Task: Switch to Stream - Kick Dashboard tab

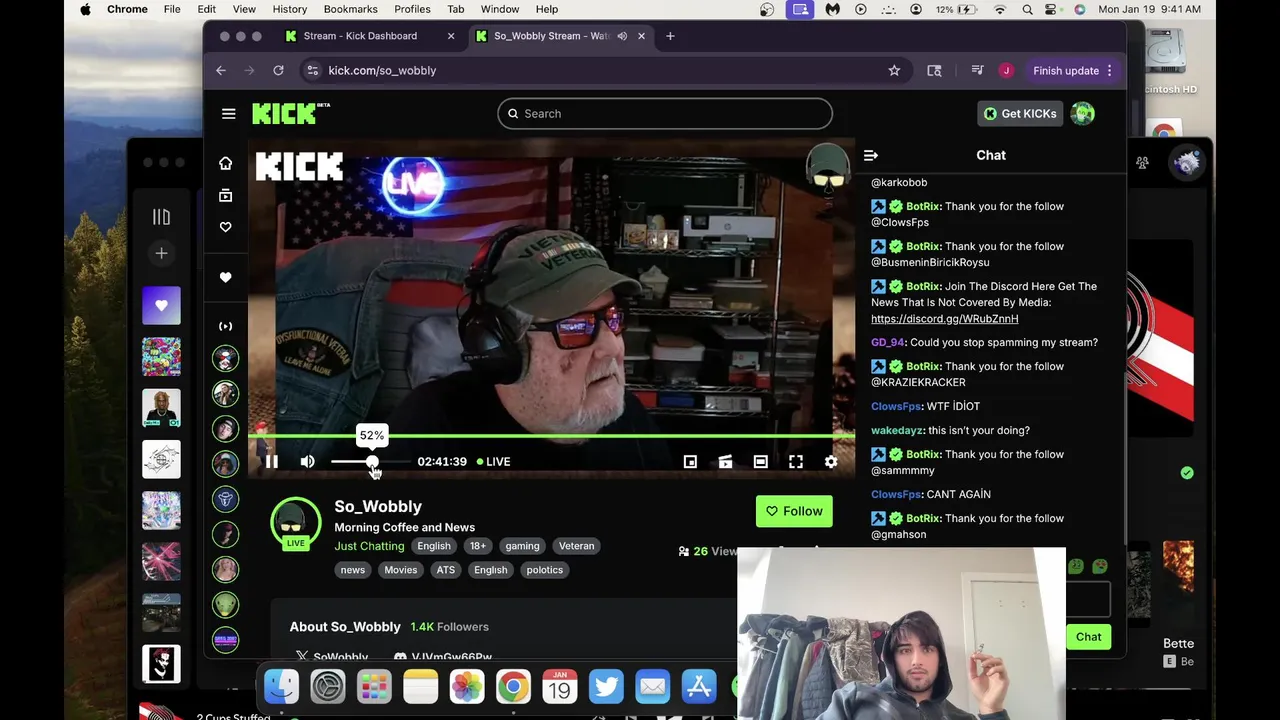Action: tap(369, 36)
